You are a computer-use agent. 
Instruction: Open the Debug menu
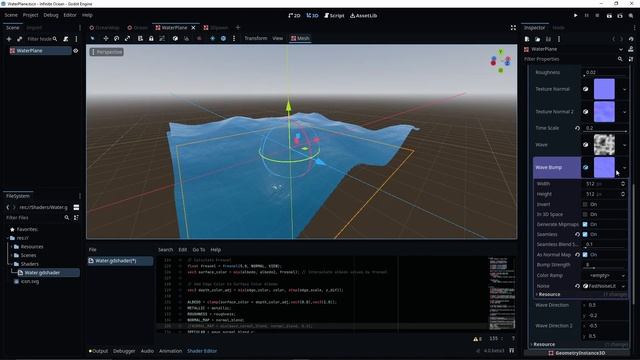51,15
